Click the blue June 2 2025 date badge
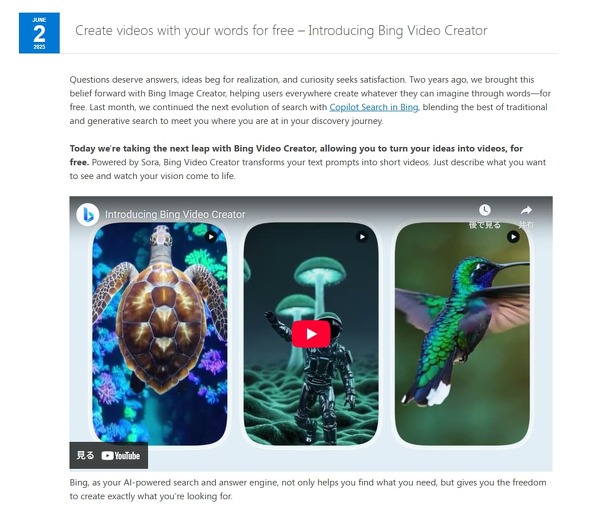 tap(39, 33)
